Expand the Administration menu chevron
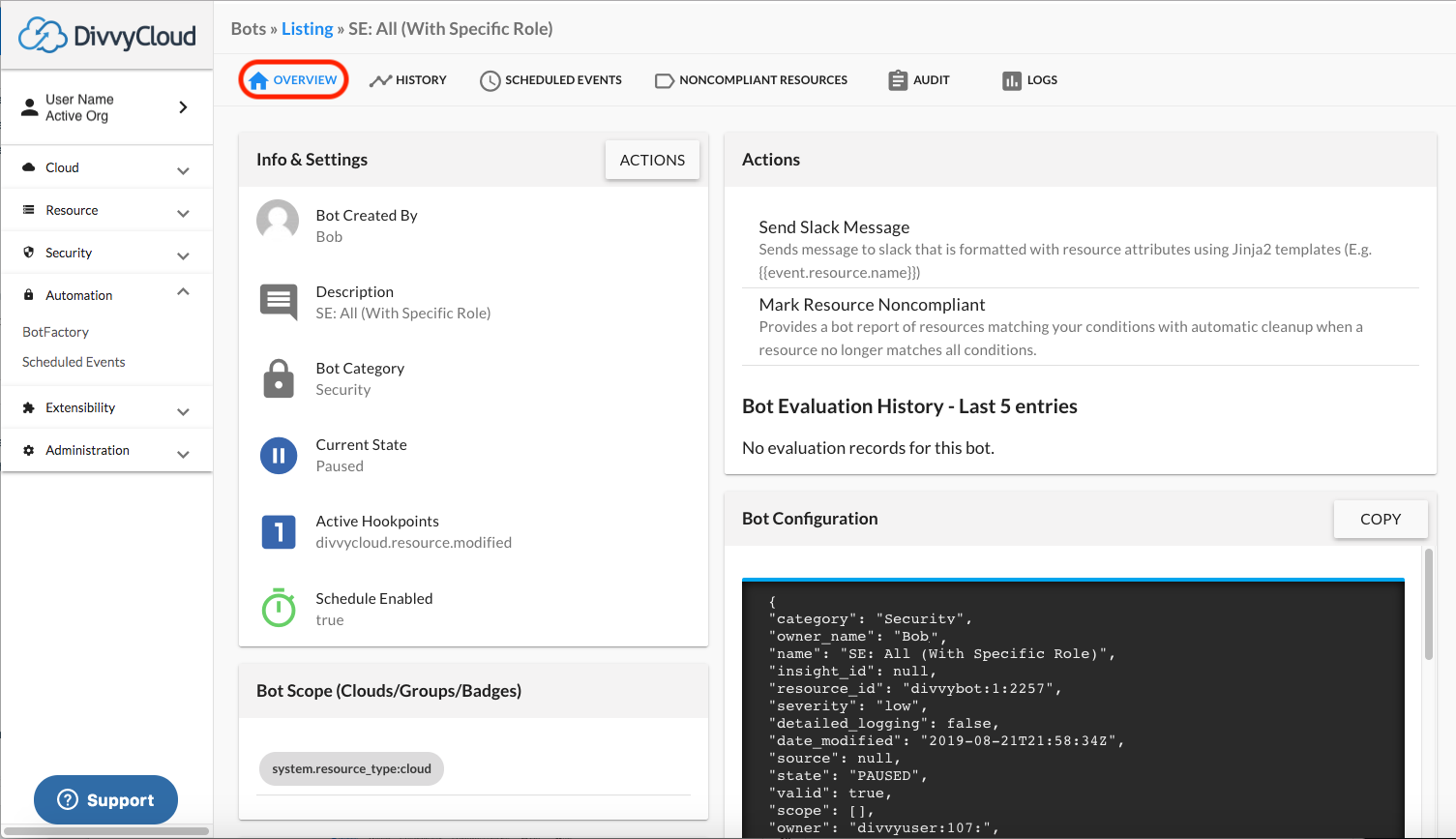Image resolution: width=1456 pixels, height=839 pixels. (x=183, y=453)
